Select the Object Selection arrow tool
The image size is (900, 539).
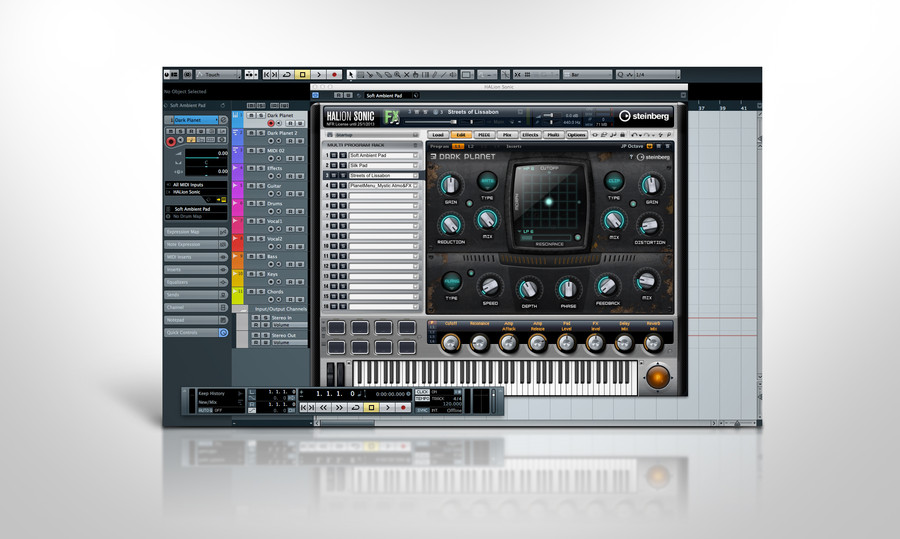point(351,75)
